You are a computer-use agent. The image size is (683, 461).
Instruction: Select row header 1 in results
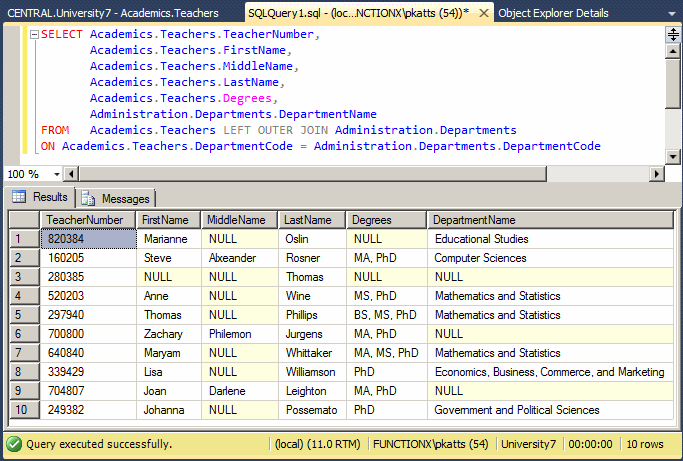coord(24,239)
